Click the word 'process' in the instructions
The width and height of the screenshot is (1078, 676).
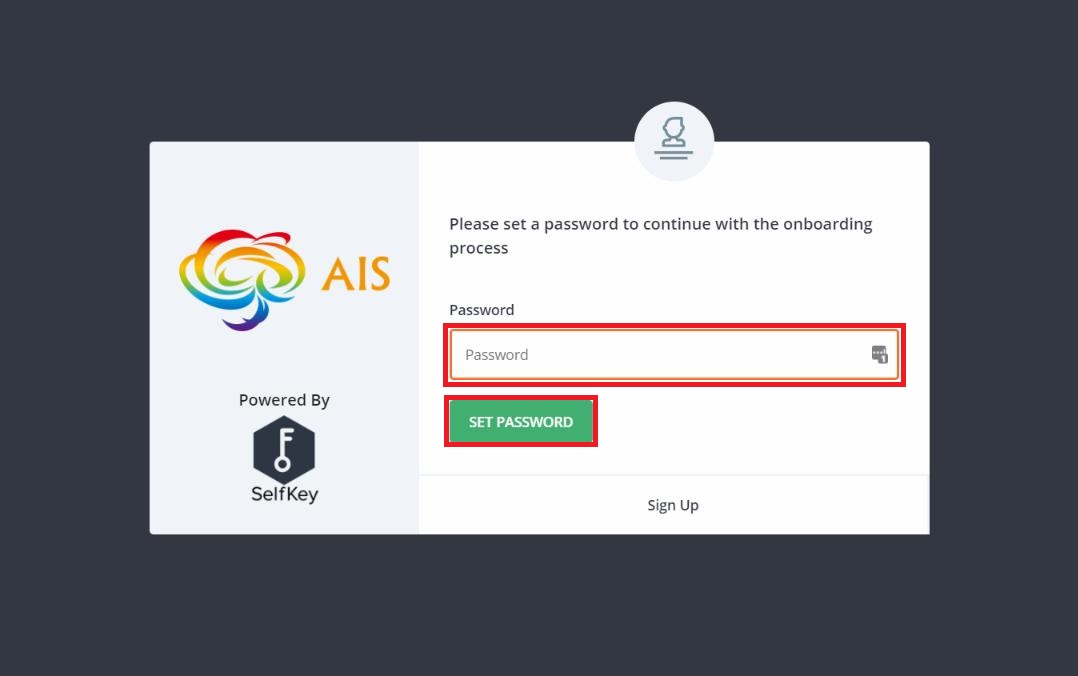(478, 249)
